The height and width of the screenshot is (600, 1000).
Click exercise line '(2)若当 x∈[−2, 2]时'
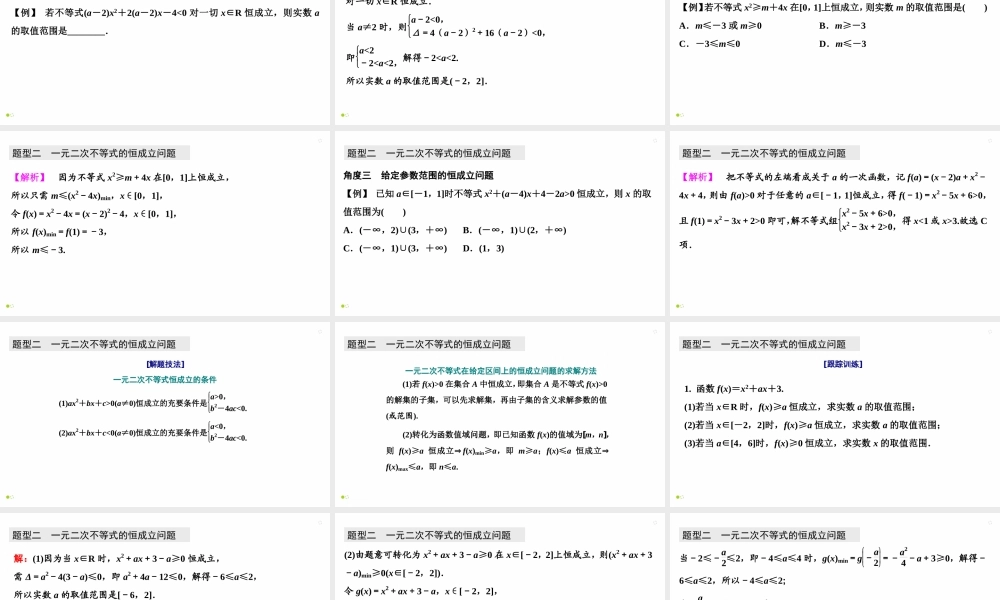click(812, 425)
